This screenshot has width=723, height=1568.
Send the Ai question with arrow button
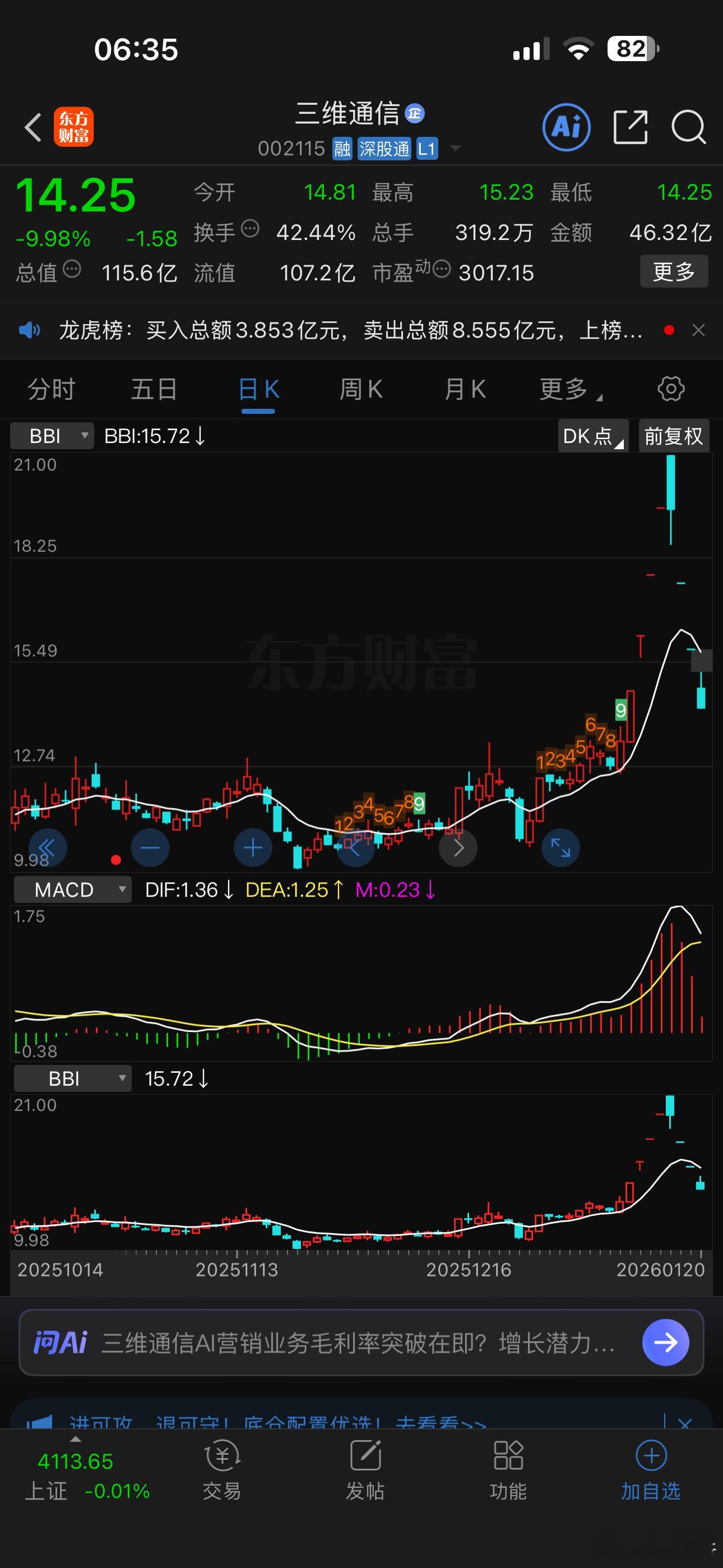pyautogui.click(x=666, y=1342)
